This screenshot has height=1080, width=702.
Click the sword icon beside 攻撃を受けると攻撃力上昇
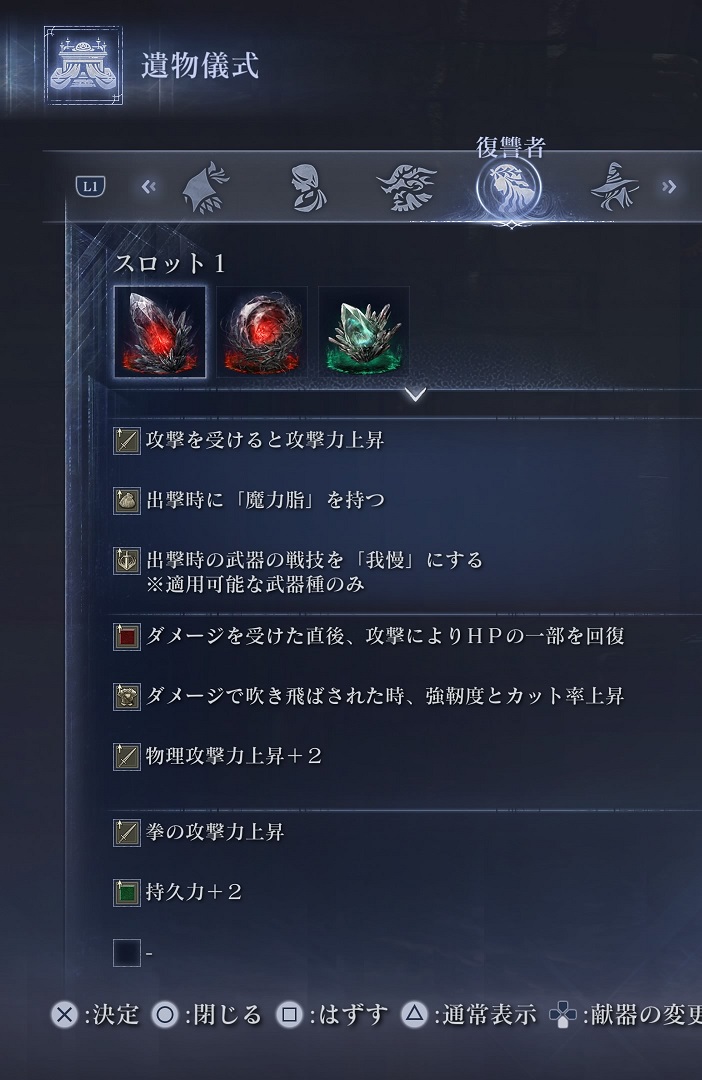coord(127,441)
